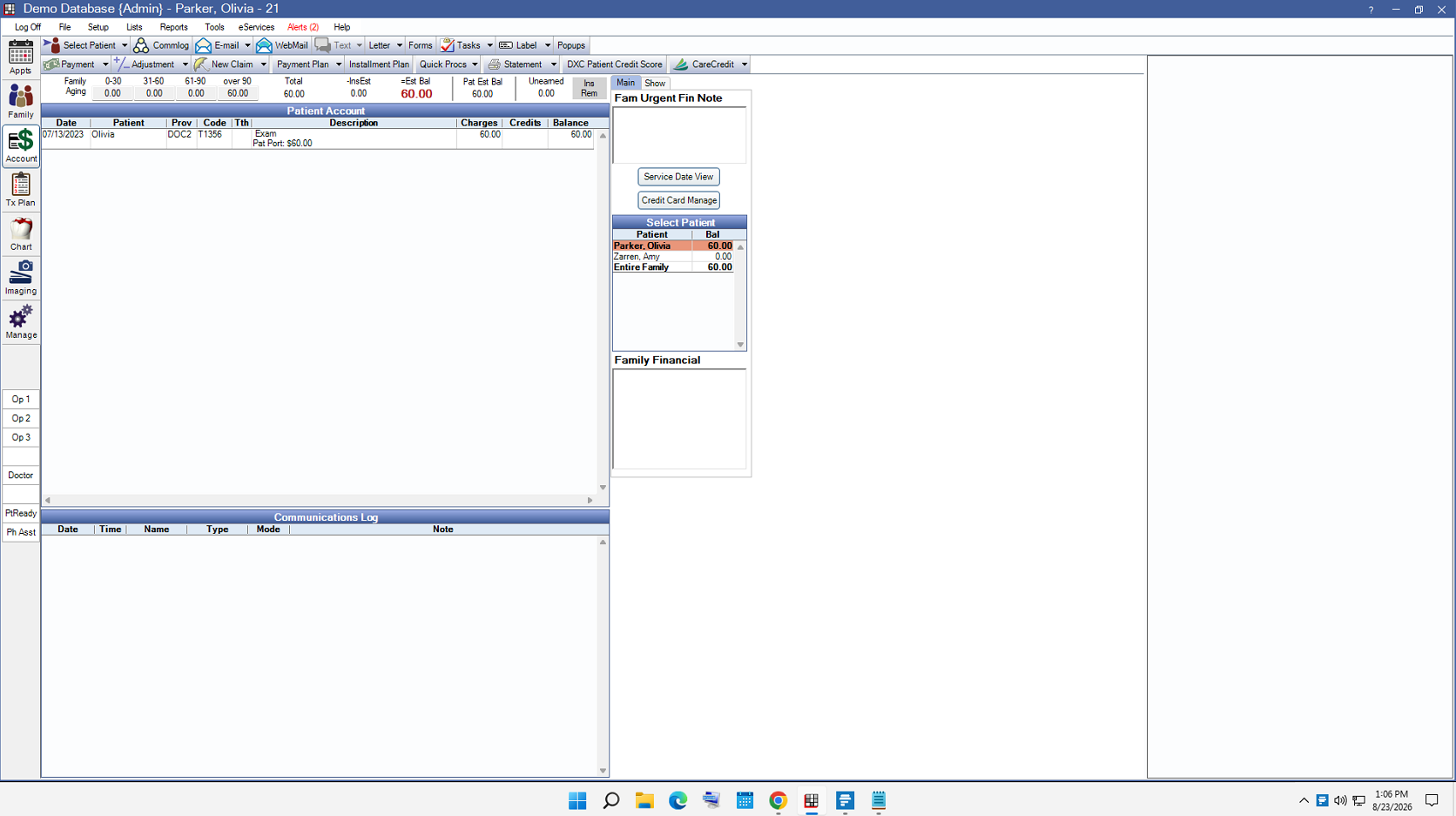Image resolution: width=1456 pixels, height=816 pixels.
Task: Click the E-mail toolbar button
Action: [x=218, y=45]
